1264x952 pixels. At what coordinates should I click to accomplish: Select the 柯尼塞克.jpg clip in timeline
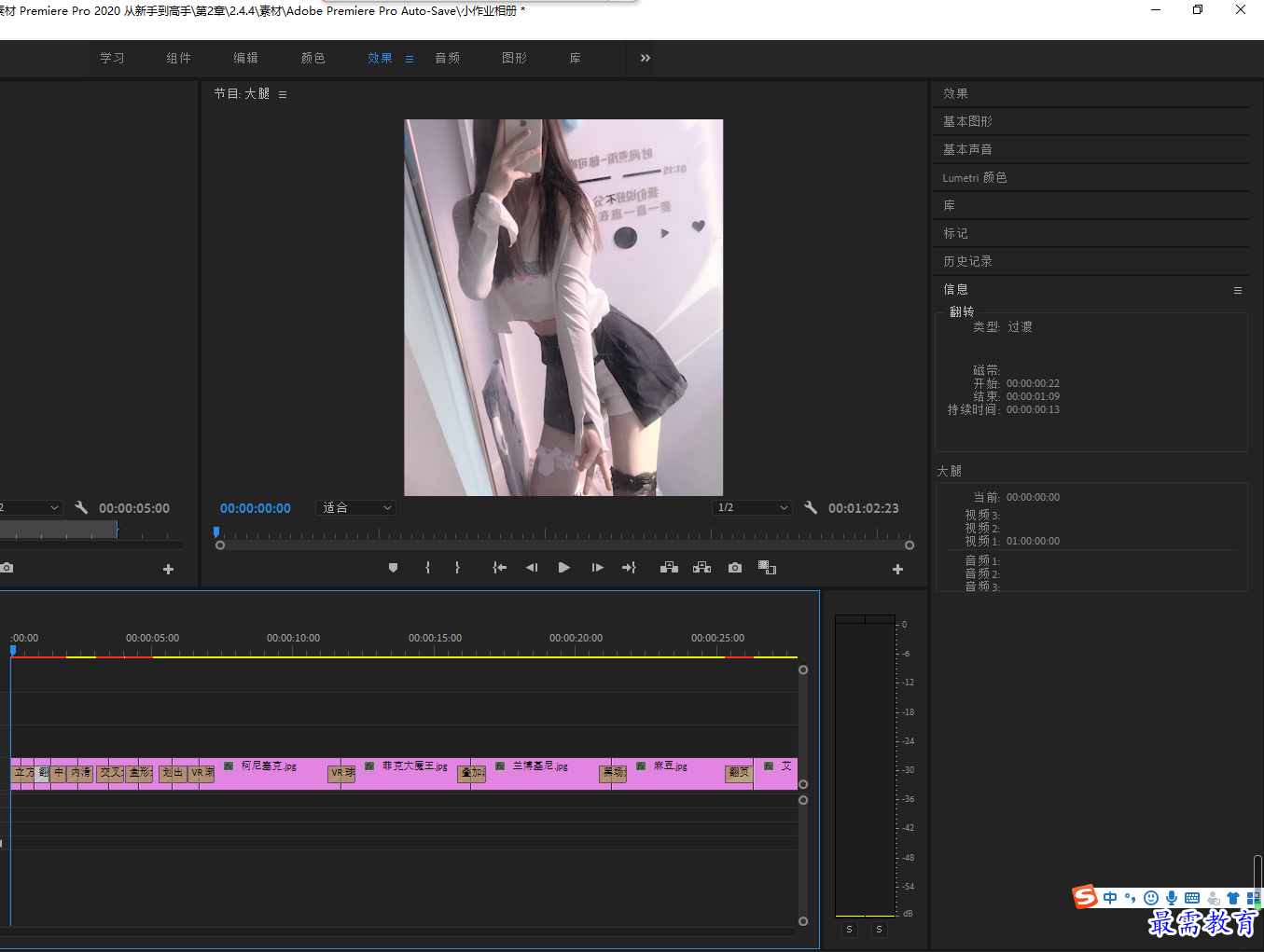tap(271, 774)
